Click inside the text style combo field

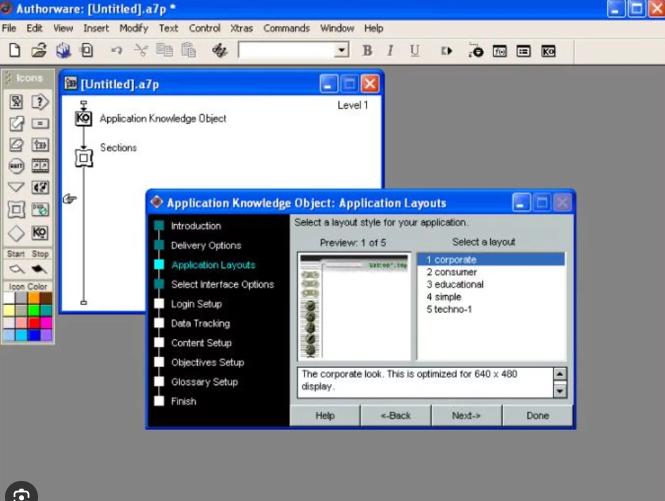pyautogui.click(x=287, y=50)
